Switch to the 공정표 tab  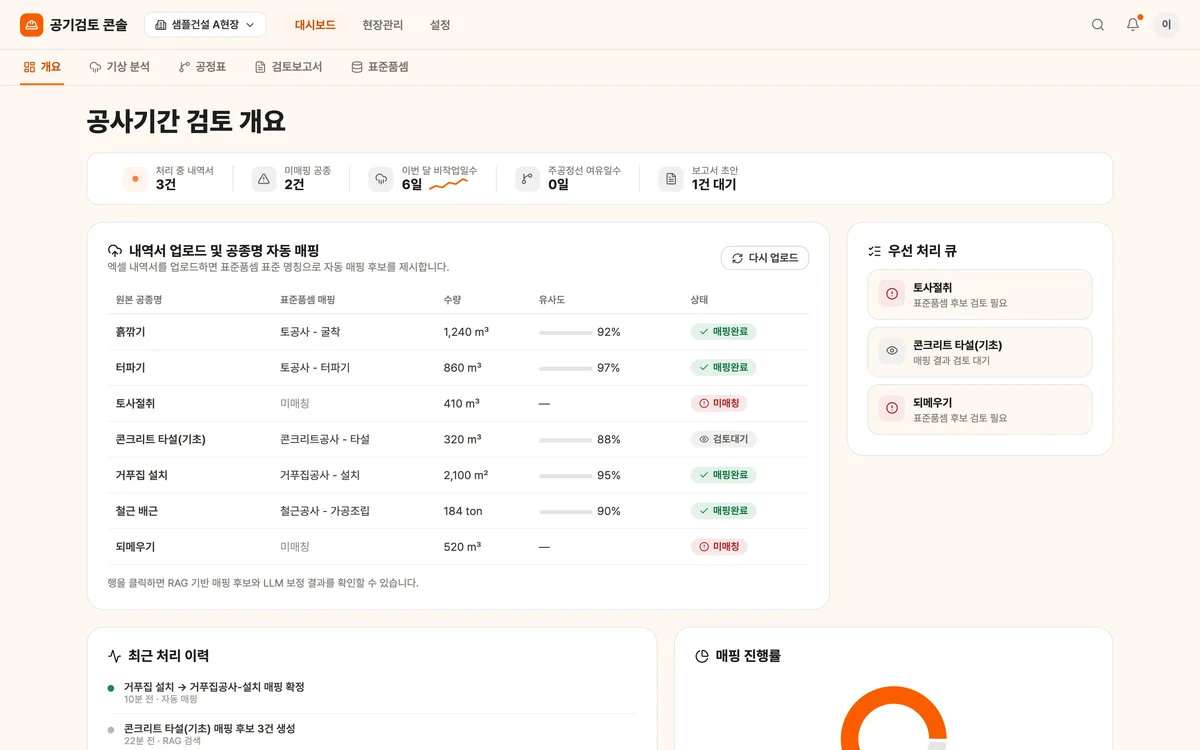(203, 67)
